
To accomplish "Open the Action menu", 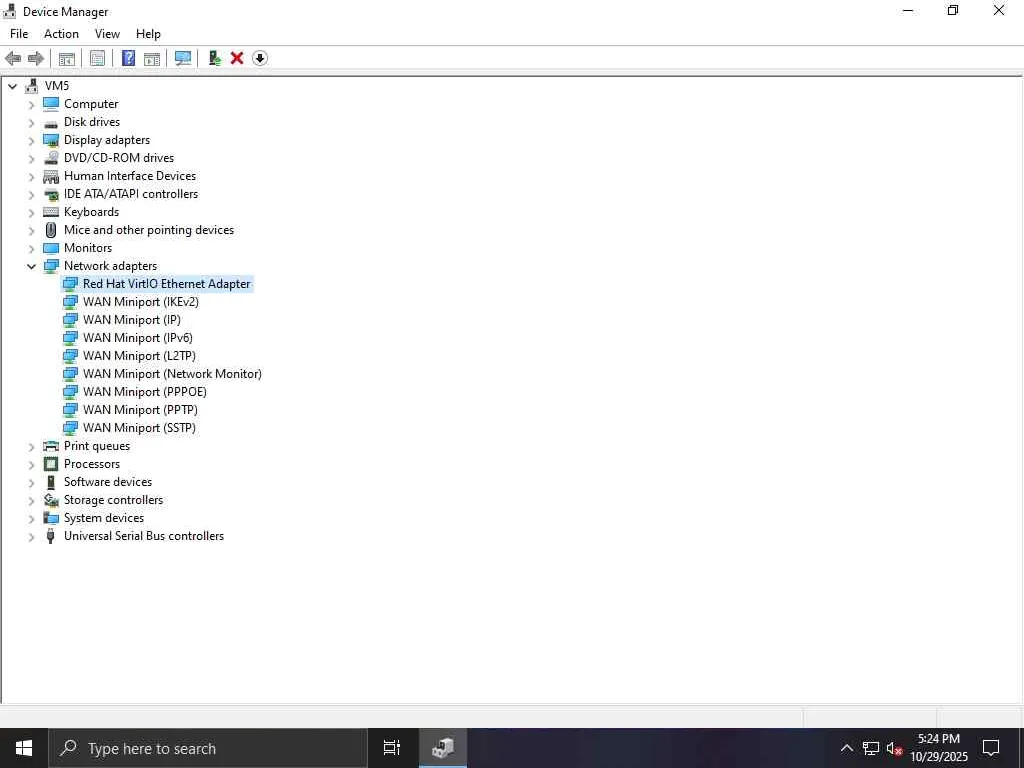I will pyautogui.click(x=61, y=34).
